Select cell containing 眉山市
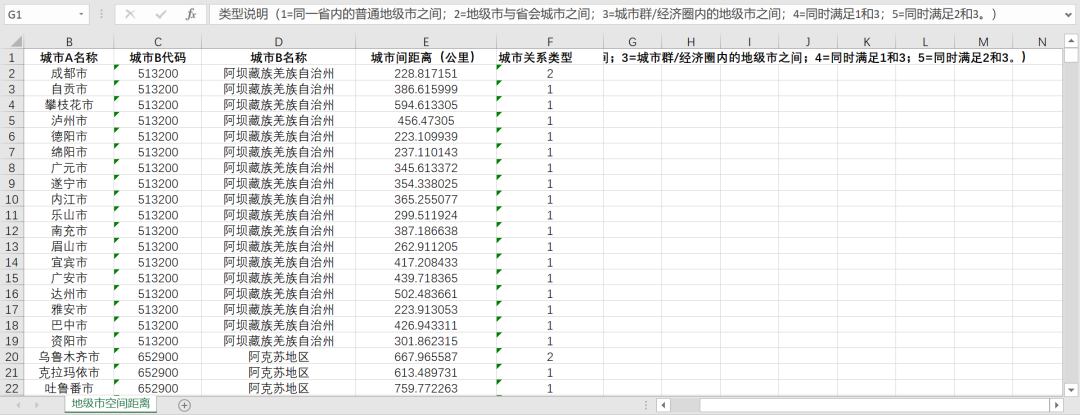Viewport: 1080px width, 415px height. (x=70, y=246)
